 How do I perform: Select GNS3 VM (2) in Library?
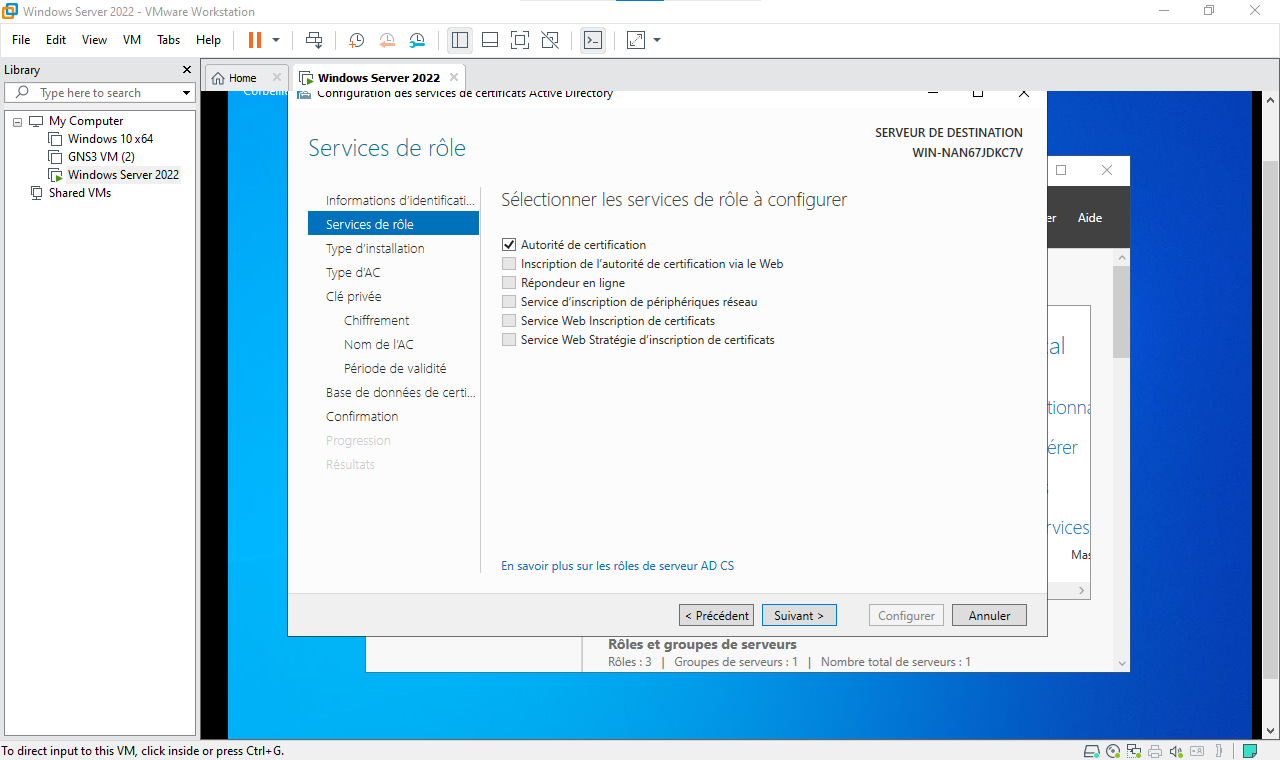(x=101, y=157)
